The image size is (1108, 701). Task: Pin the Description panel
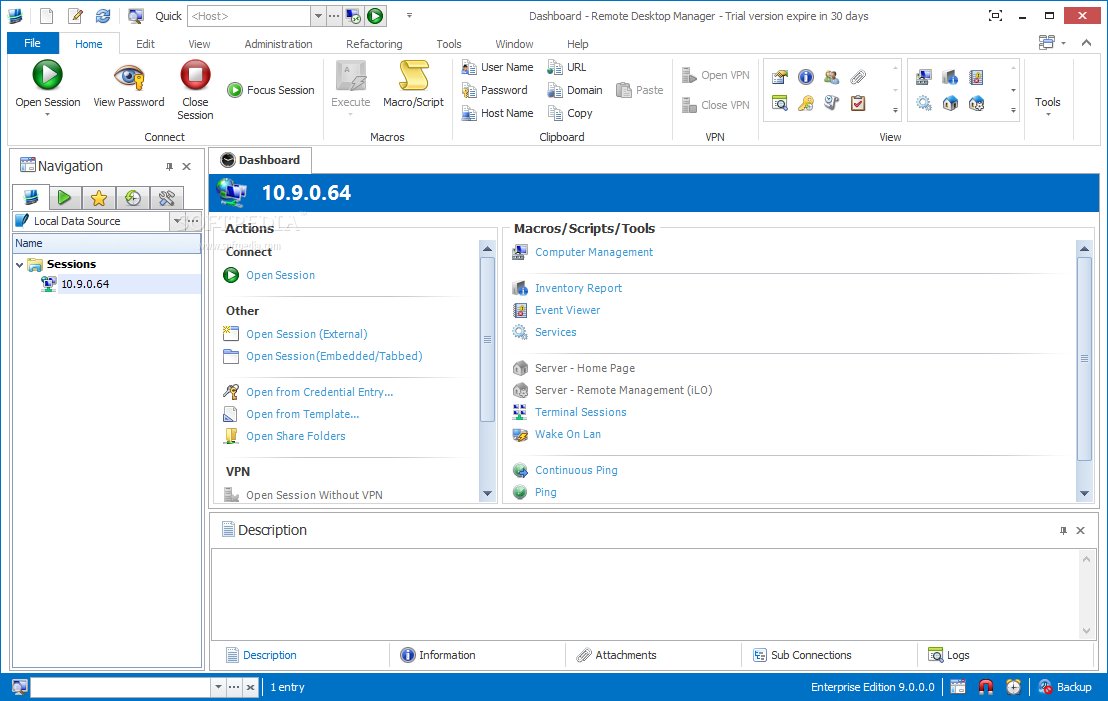[x=1063, y=531]
